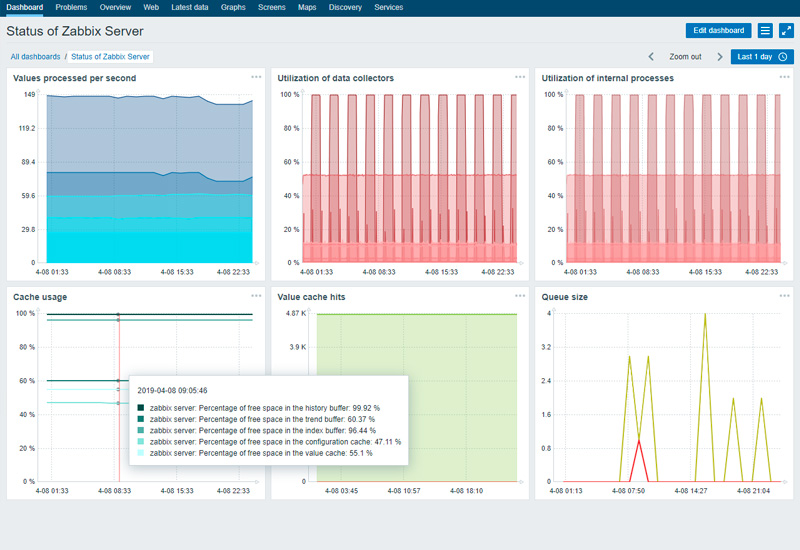
Task: Open widget menu for Utilization of internal processes
Action: [784, 77]
